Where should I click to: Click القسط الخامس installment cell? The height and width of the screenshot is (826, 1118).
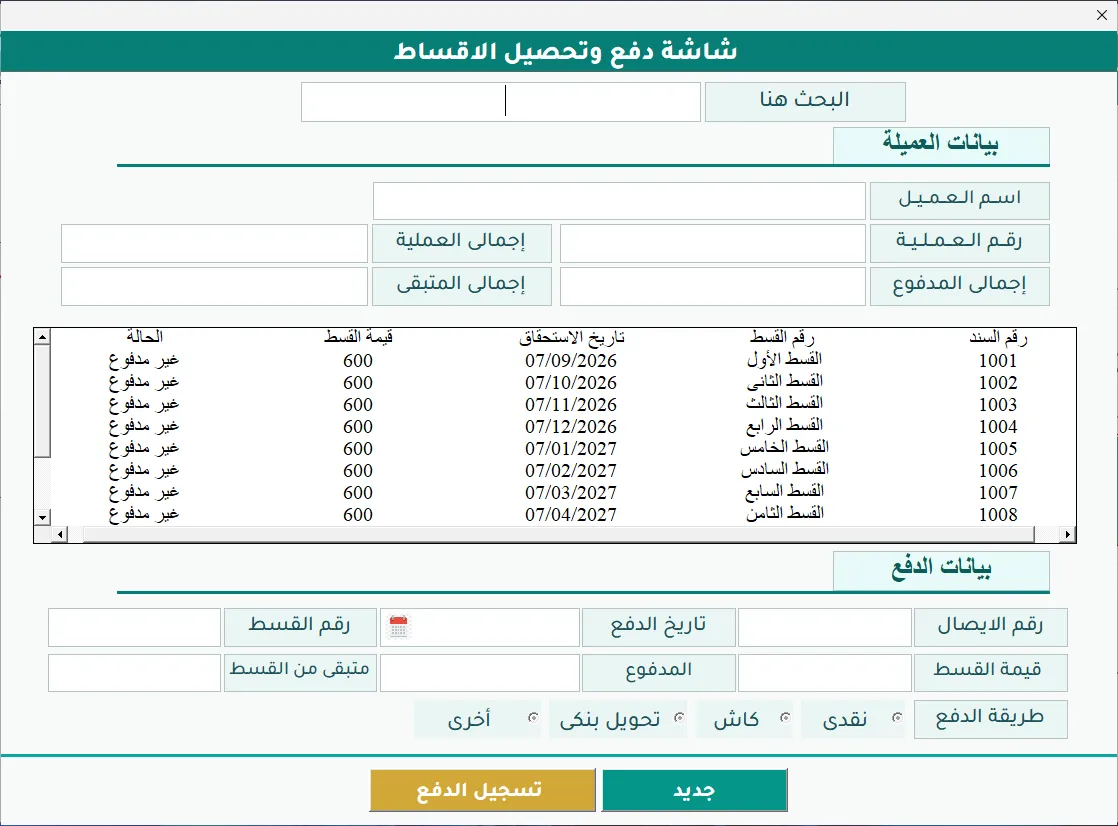coord(784,448)
